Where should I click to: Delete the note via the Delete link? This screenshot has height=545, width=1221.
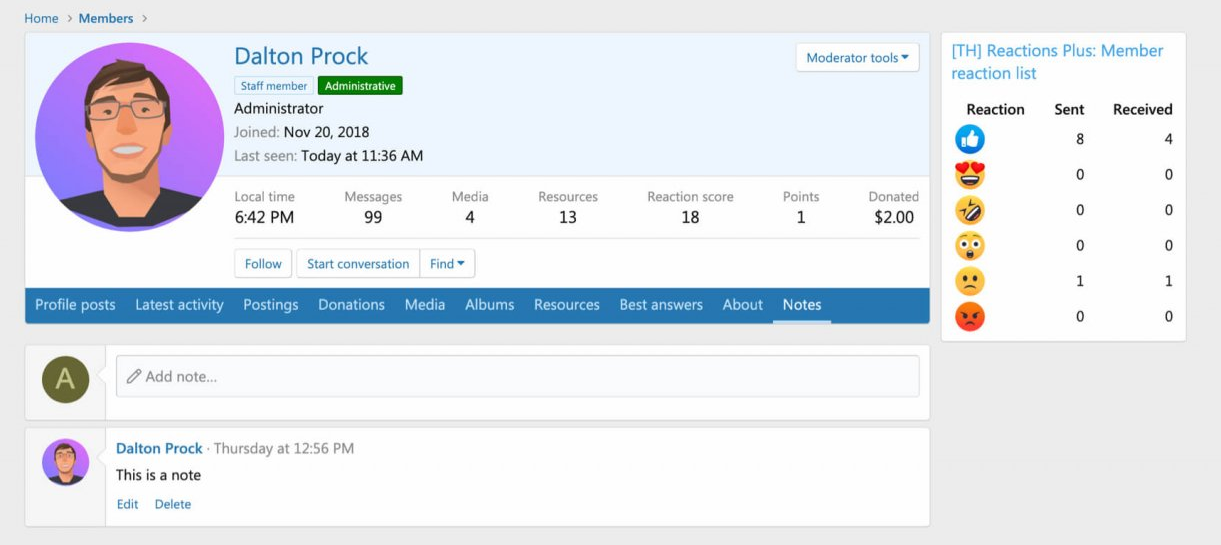tap(172, 504)
